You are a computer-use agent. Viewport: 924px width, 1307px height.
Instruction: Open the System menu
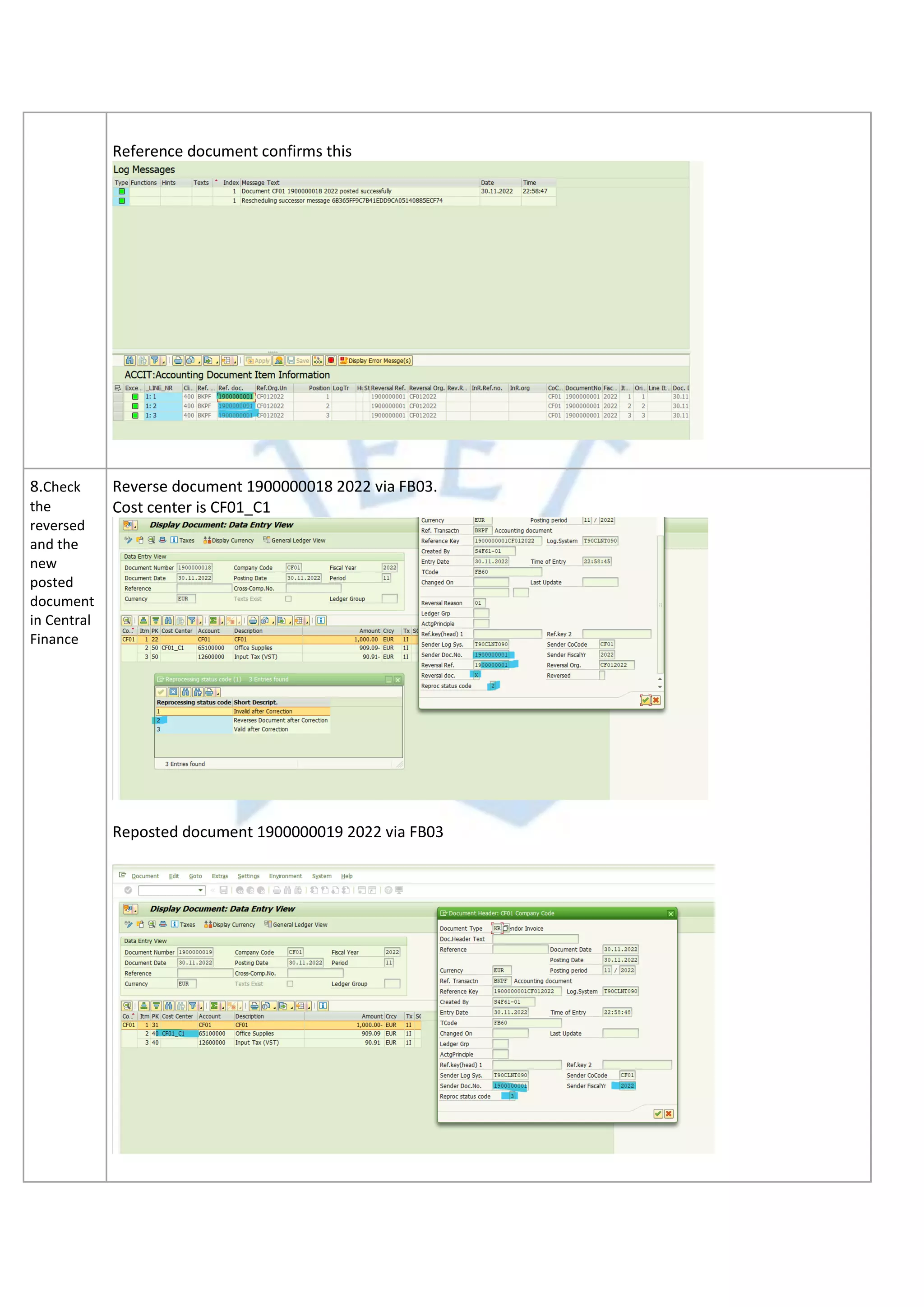coord(322,876)
